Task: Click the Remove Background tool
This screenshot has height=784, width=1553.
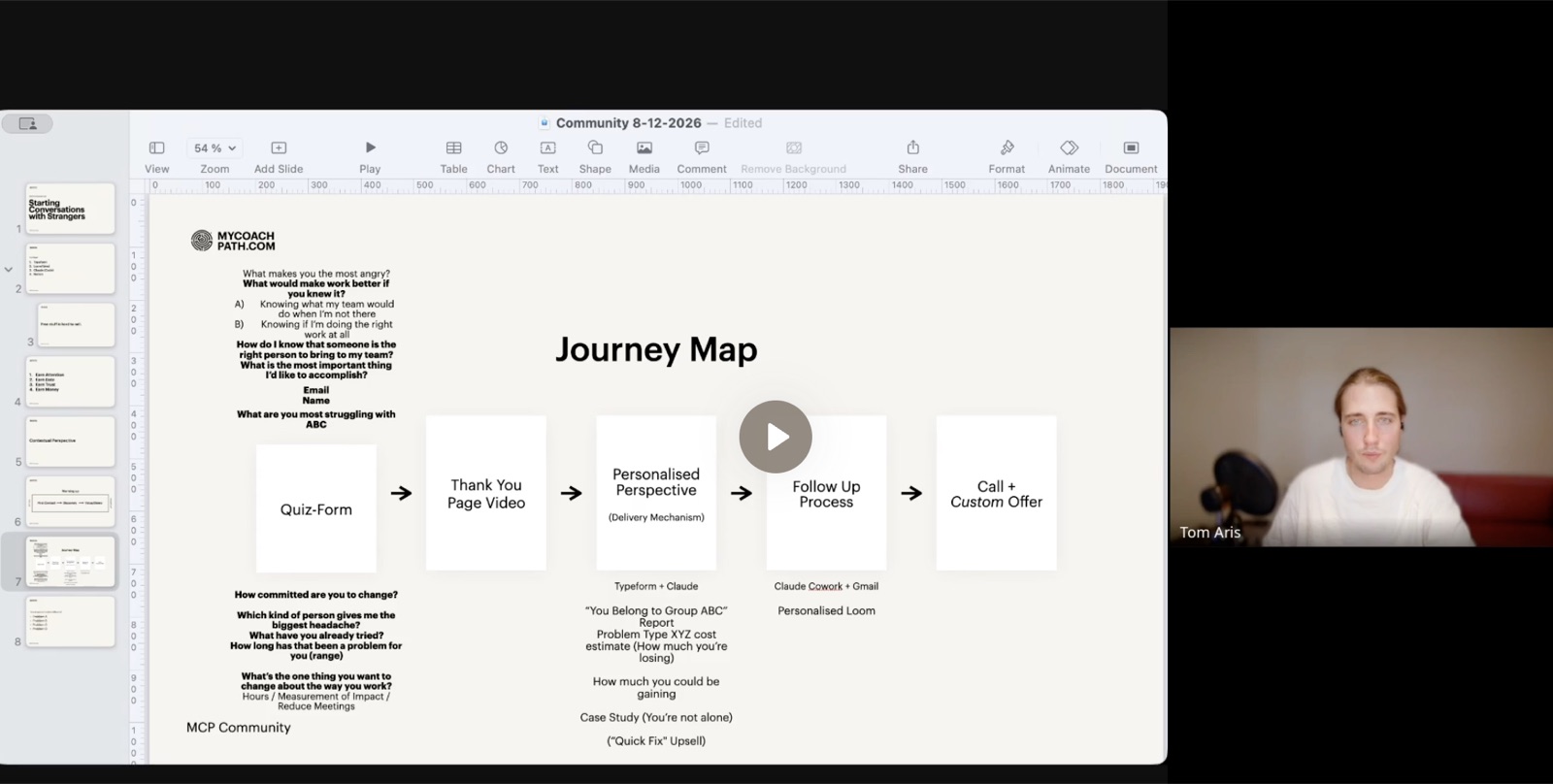Action: pyautogui.click(x=793, y=156)
